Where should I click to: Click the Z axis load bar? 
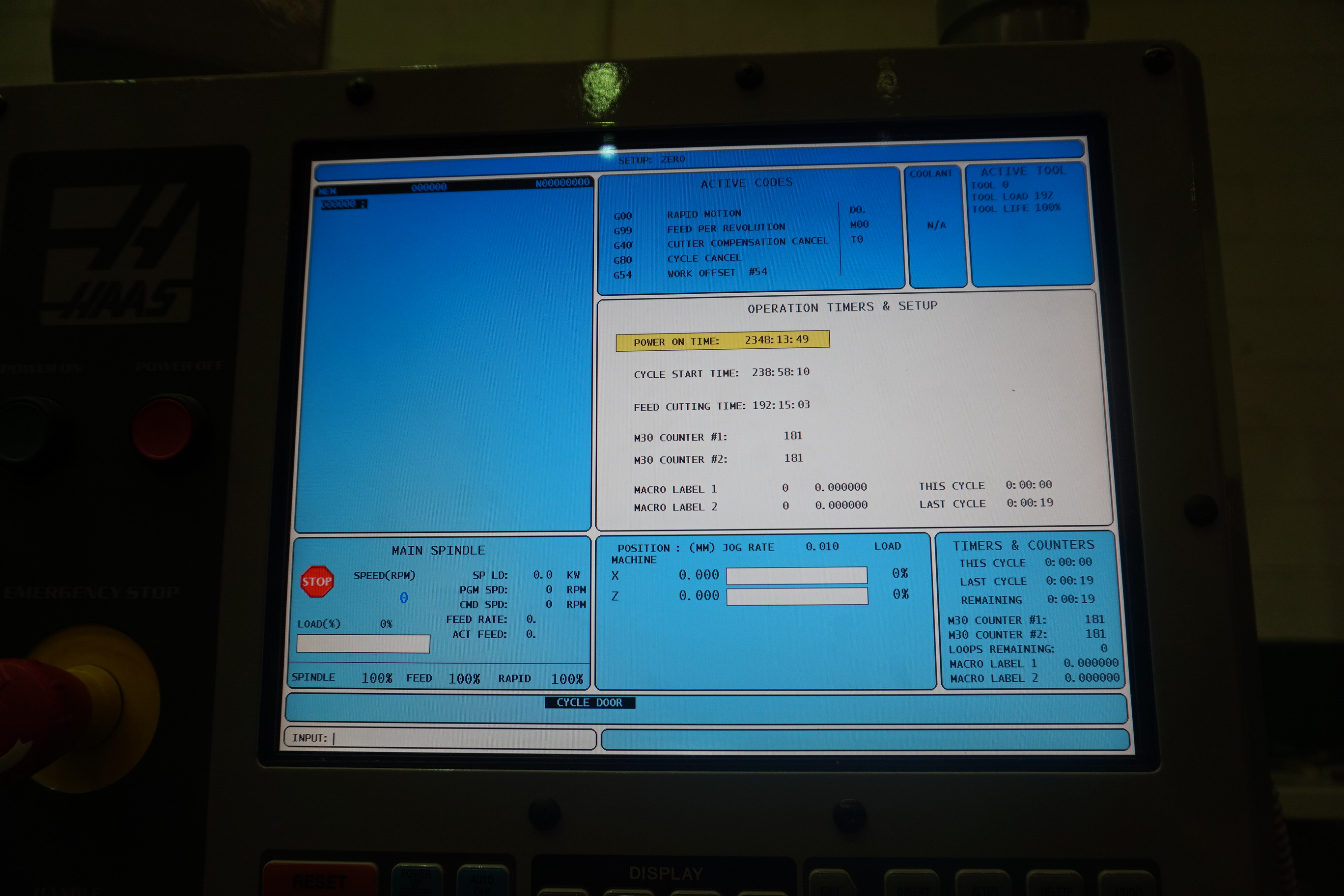[797, 596]
